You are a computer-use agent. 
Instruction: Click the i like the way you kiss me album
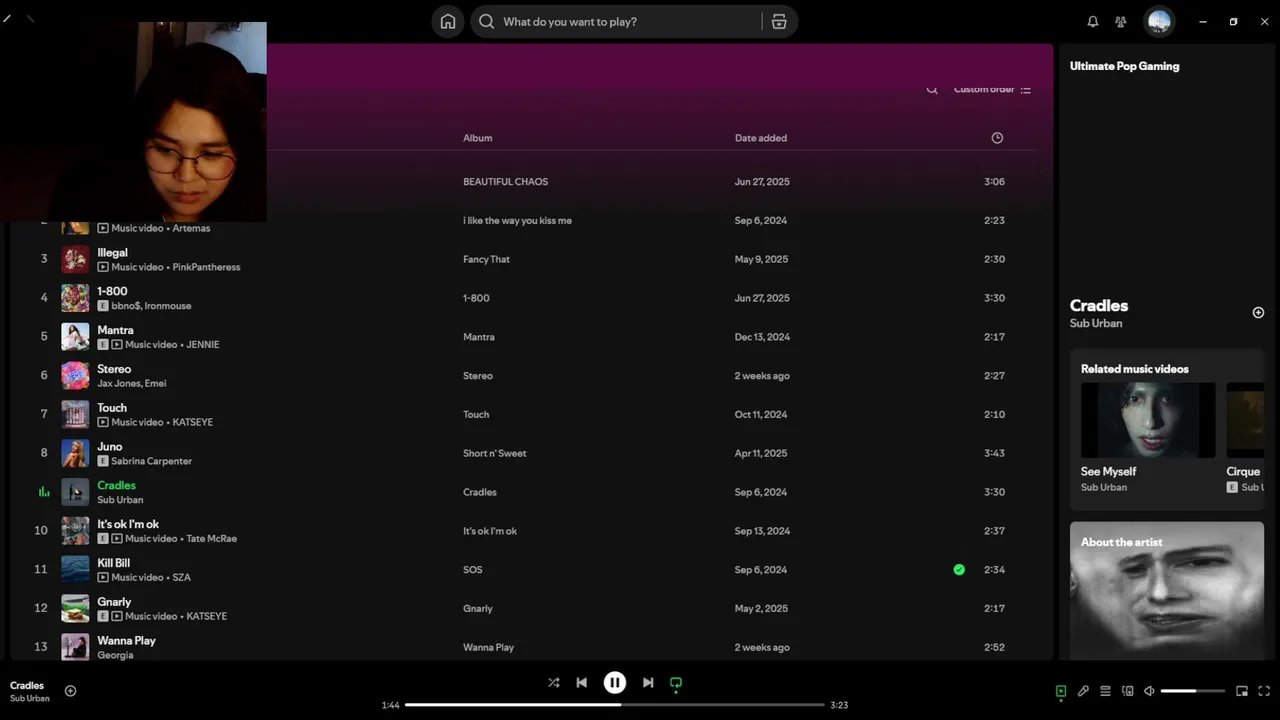517,221
